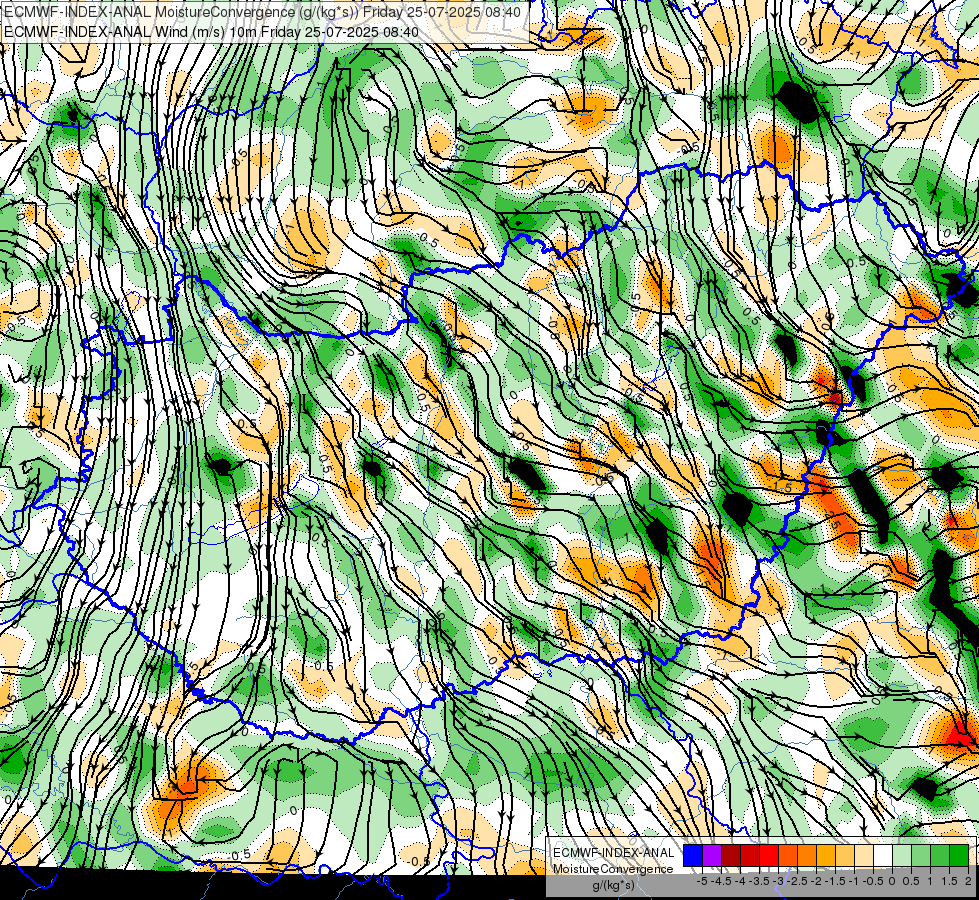This screenshot has width=979, height=900.
Task: Click the purple legend swatch between -5 and -4.5
Action: click(712, 856)
